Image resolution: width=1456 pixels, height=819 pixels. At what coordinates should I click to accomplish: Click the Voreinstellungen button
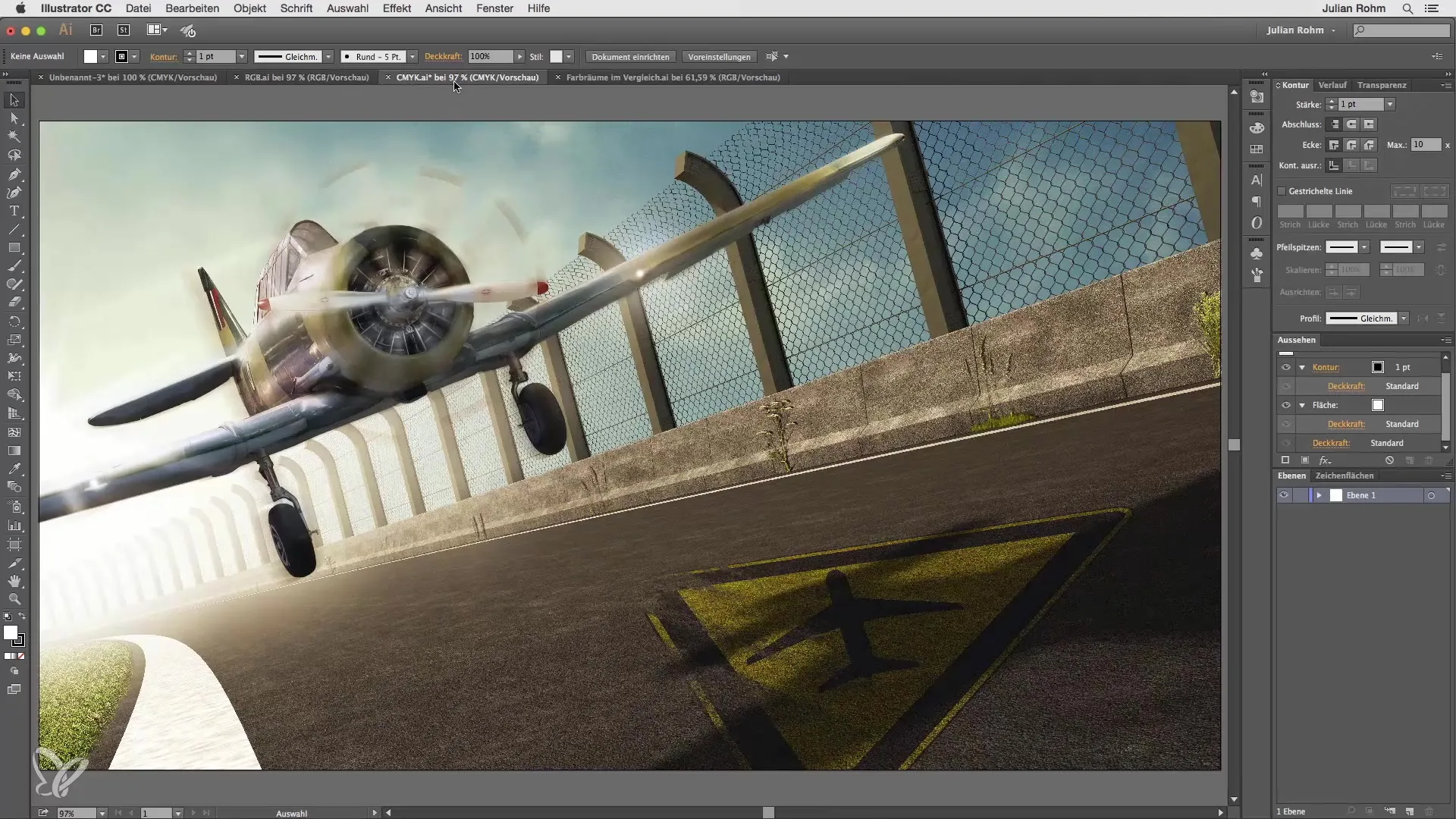(719, 57)
